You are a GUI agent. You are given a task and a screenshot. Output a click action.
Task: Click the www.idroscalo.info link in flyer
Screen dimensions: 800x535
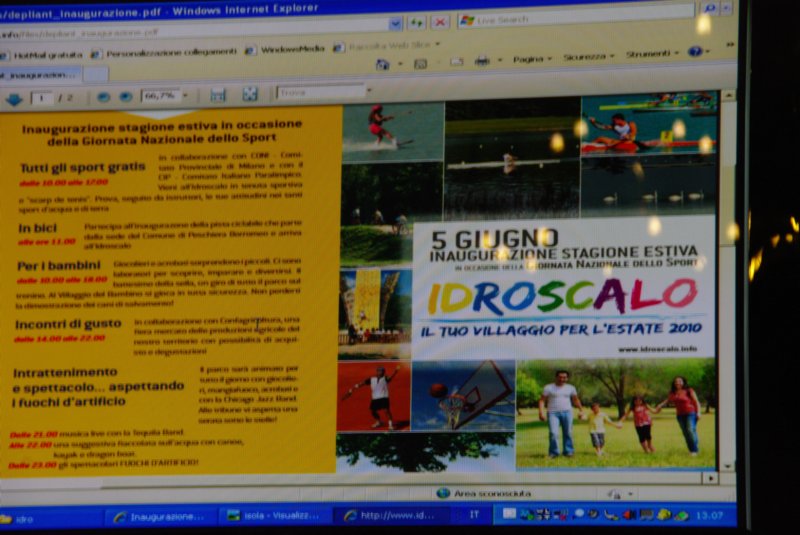(x=657, y=349)
